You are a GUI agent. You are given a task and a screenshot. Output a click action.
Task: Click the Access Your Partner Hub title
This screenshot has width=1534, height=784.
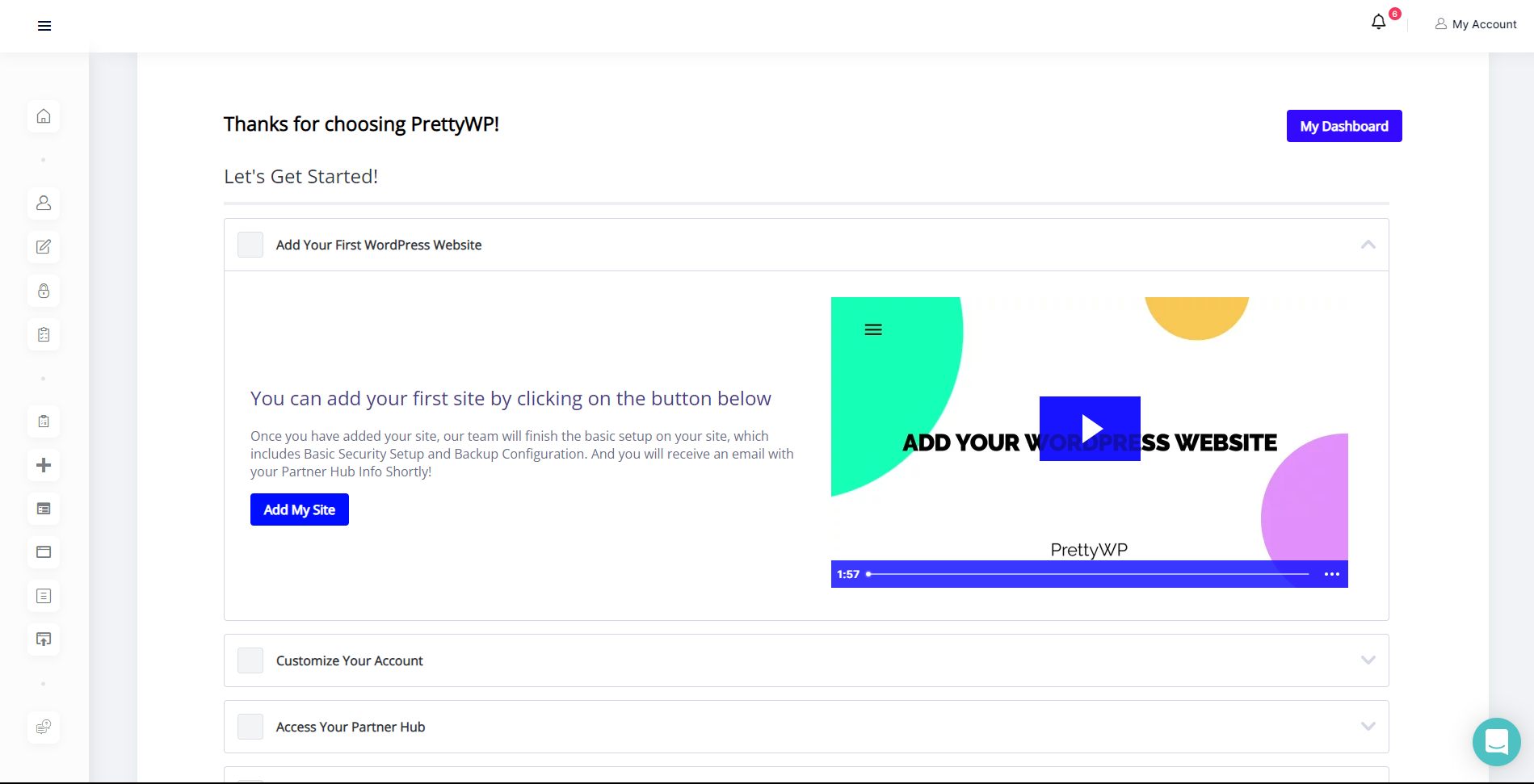click(351, 727)
